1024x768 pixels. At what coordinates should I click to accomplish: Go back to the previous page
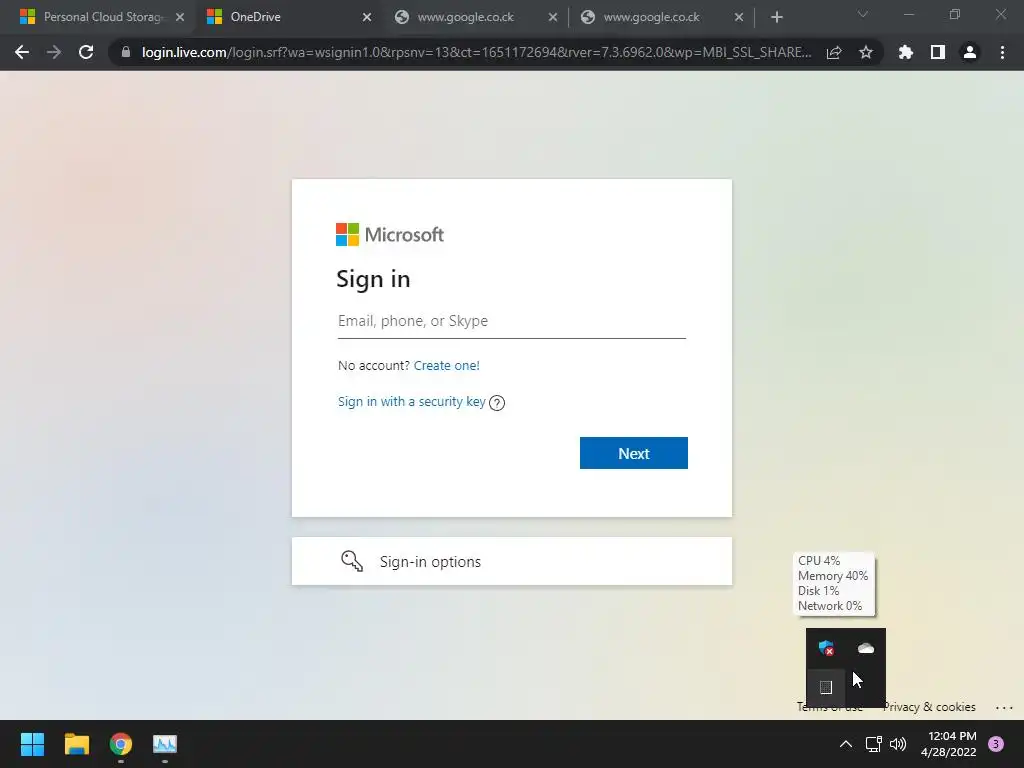[22, 52]
